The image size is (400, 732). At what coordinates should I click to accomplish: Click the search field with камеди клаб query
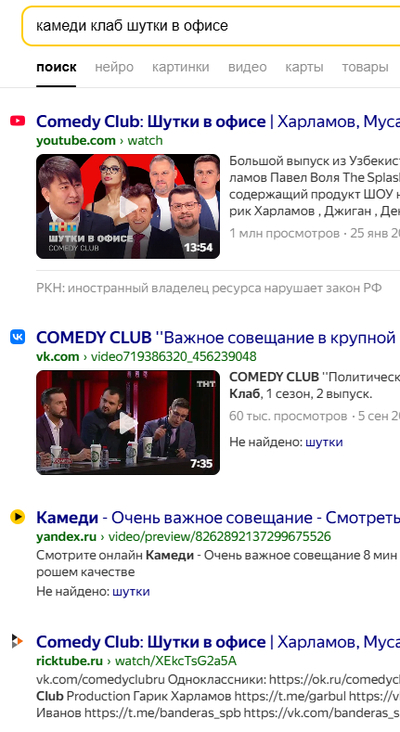211,26
